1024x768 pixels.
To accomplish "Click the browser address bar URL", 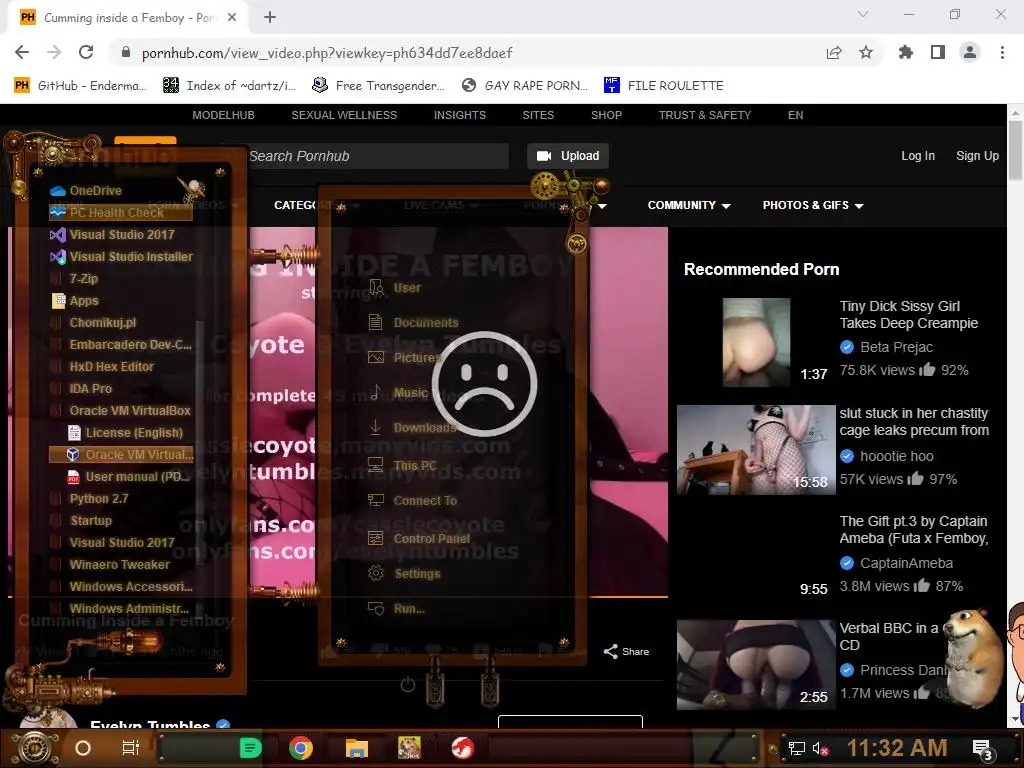I will pos(327,53).
